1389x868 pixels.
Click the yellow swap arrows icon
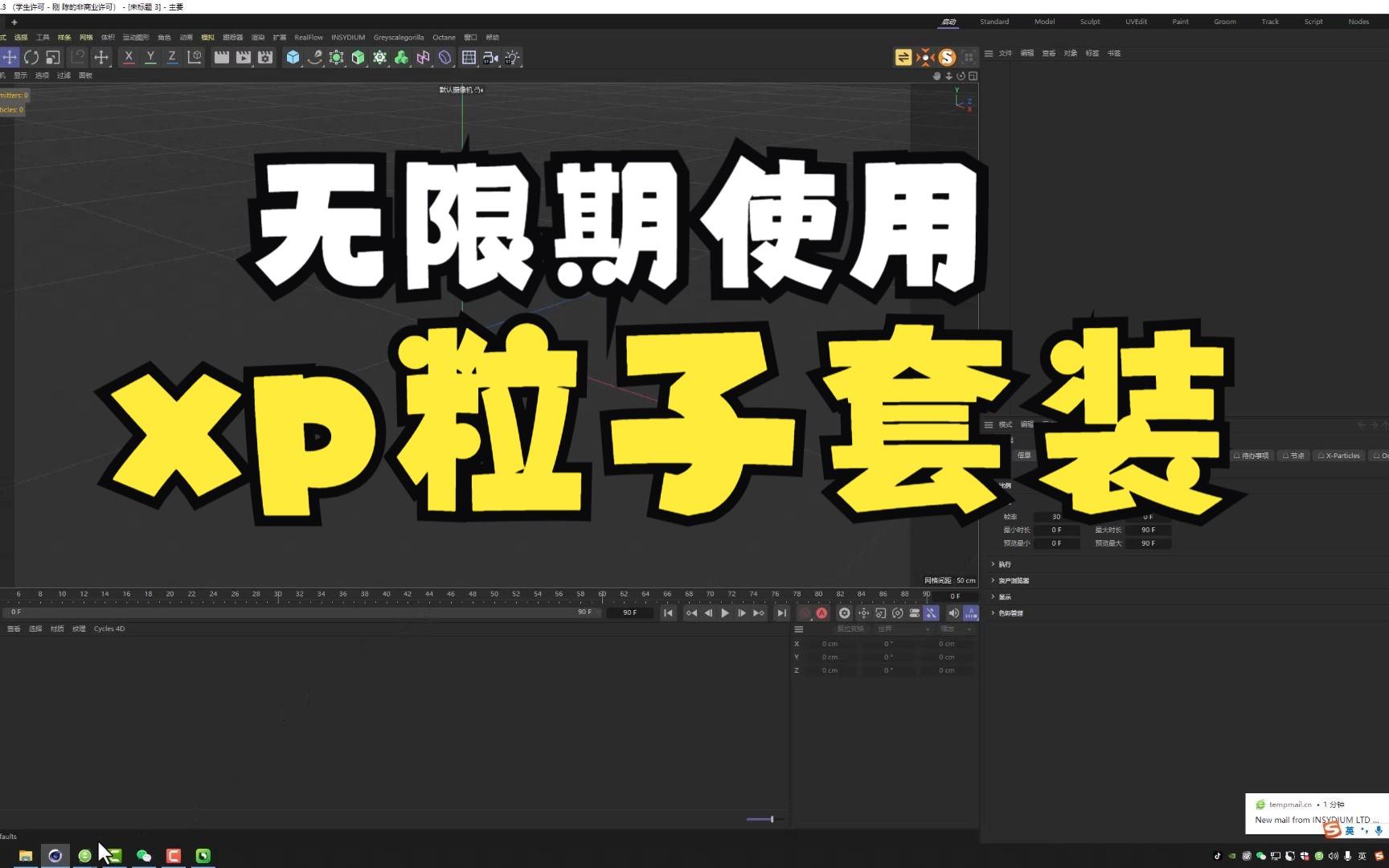[903, 57]
